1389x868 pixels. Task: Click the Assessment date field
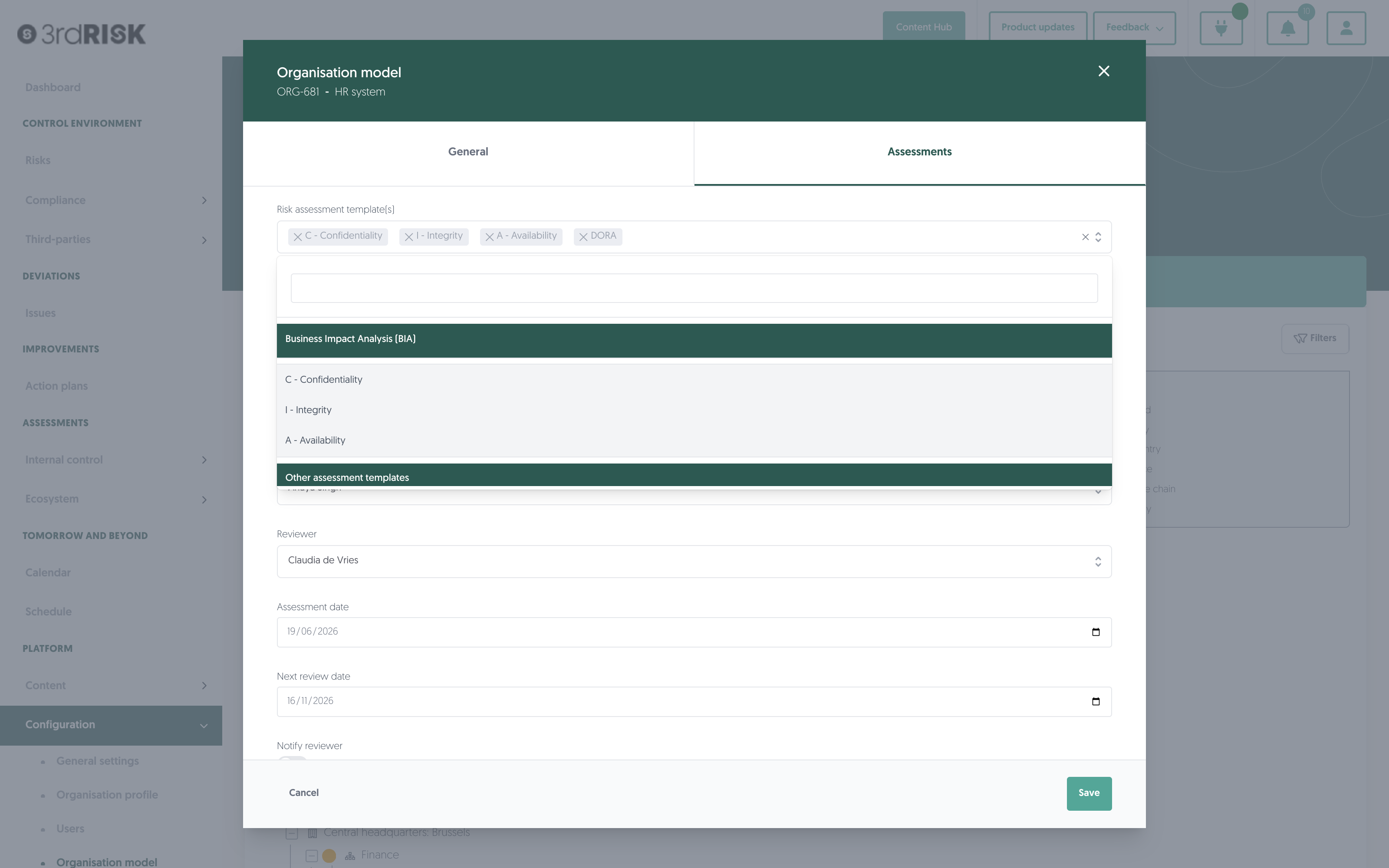pos(694,632)
